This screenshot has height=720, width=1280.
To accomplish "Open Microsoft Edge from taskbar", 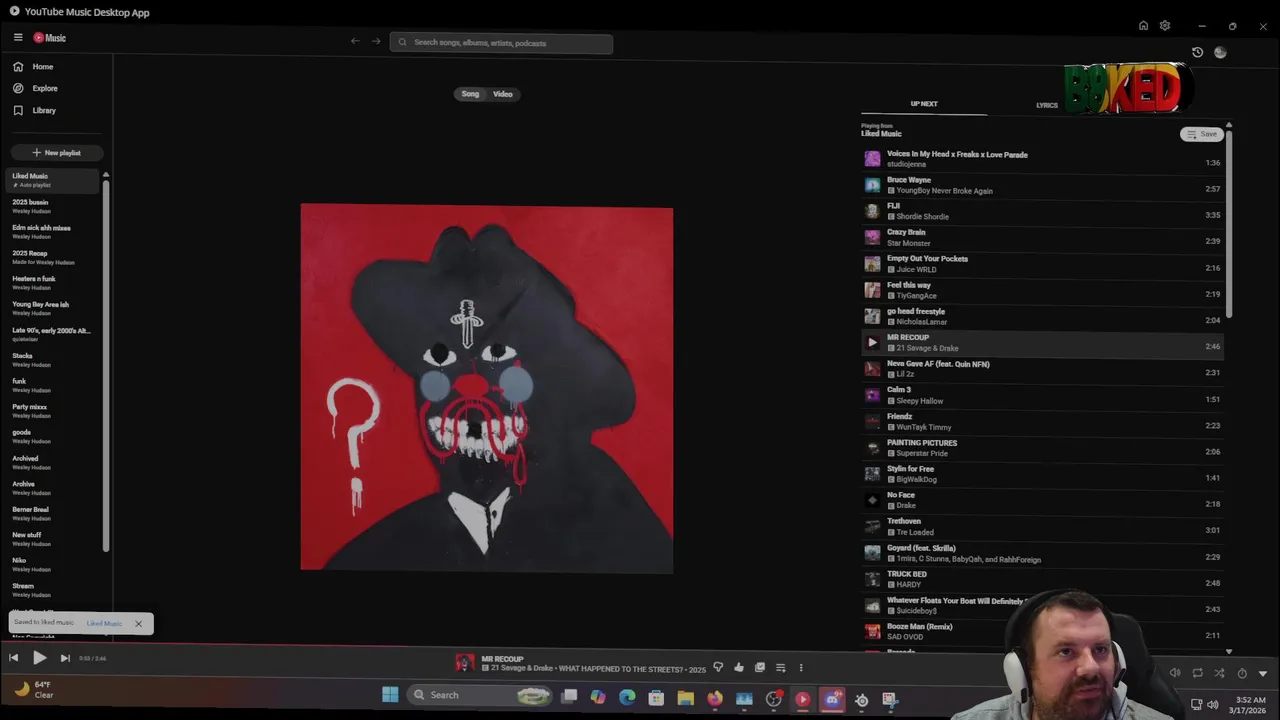I will pyautogui.click(x=627, y=698).
